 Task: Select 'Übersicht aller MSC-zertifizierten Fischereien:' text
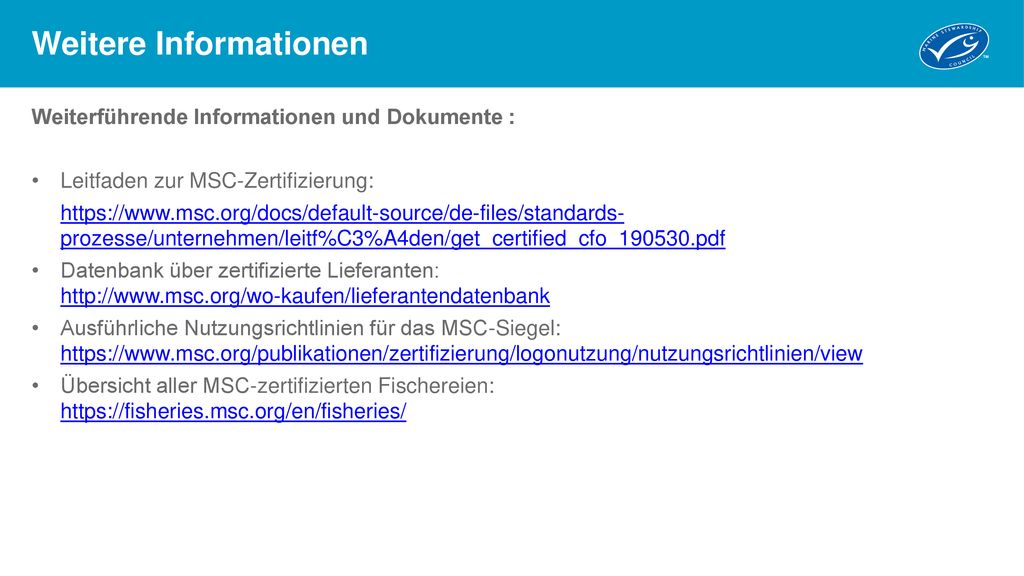[277, 385]
